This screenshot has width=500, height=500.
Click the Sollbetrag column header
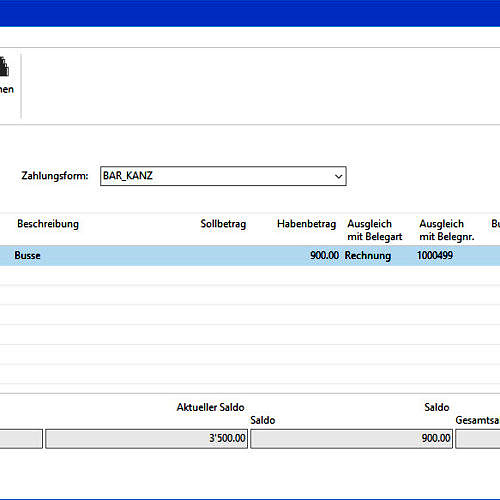point(223,224)
